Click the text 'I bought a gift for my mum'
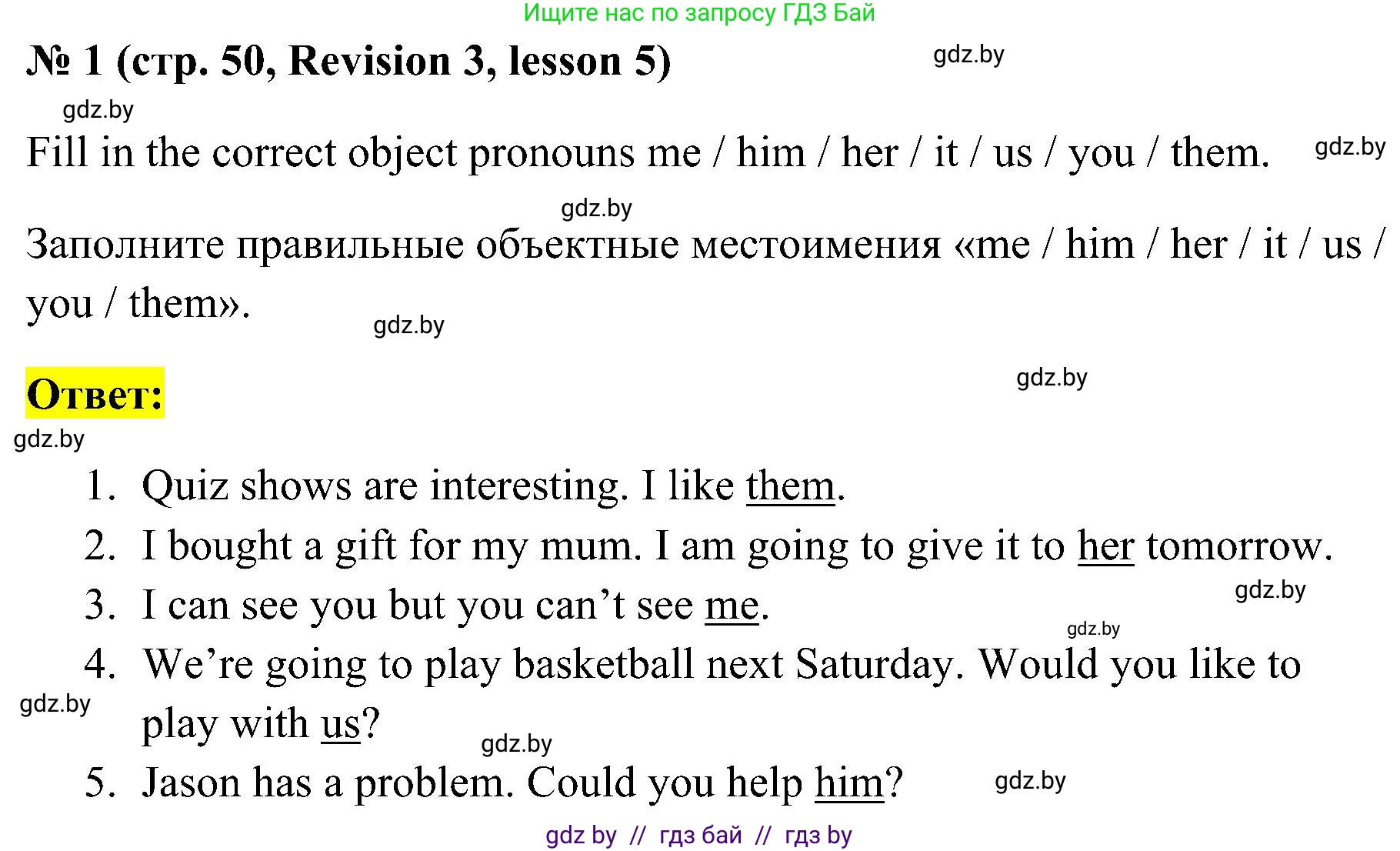Image resolution: width=1400 pixels, height=851 pixels. pyautogui.click(x=391, y=546)
